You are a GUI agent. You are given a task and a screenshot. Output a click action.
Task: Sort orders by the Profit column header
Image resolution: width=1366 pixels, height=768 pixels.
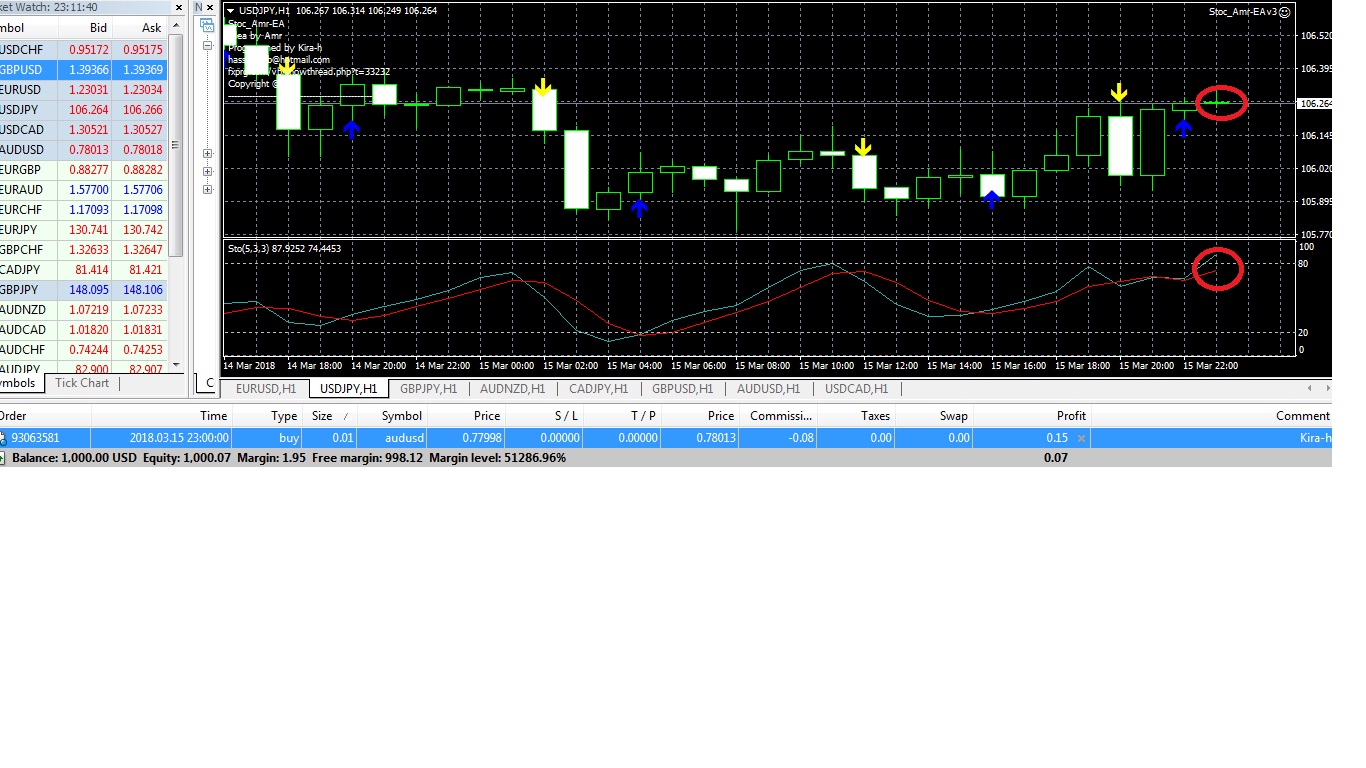[x=1070, y=416]
